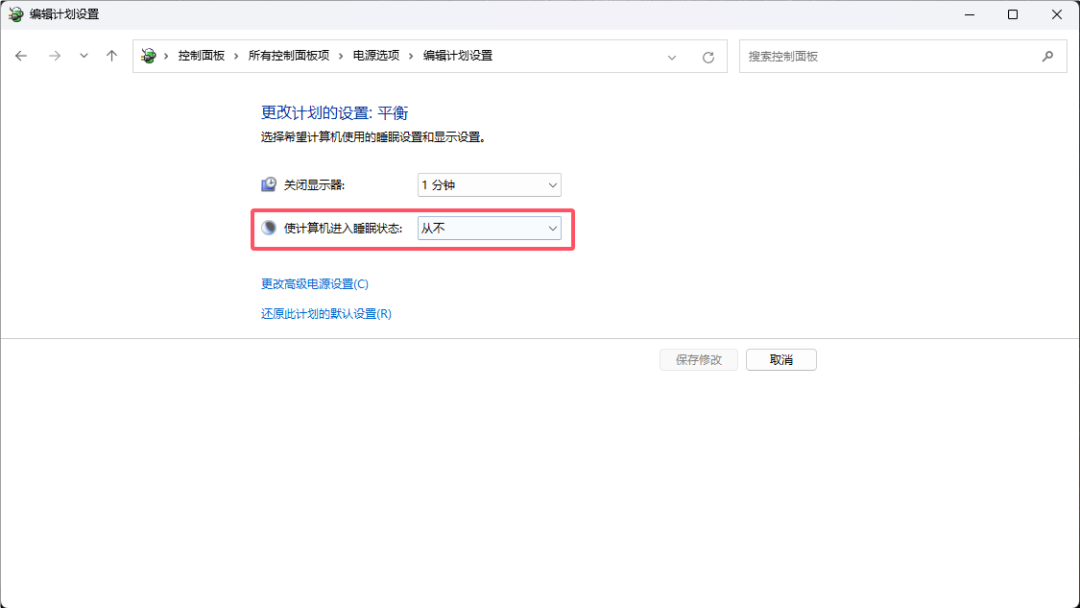Click the up to parent folder arrow

111,56
